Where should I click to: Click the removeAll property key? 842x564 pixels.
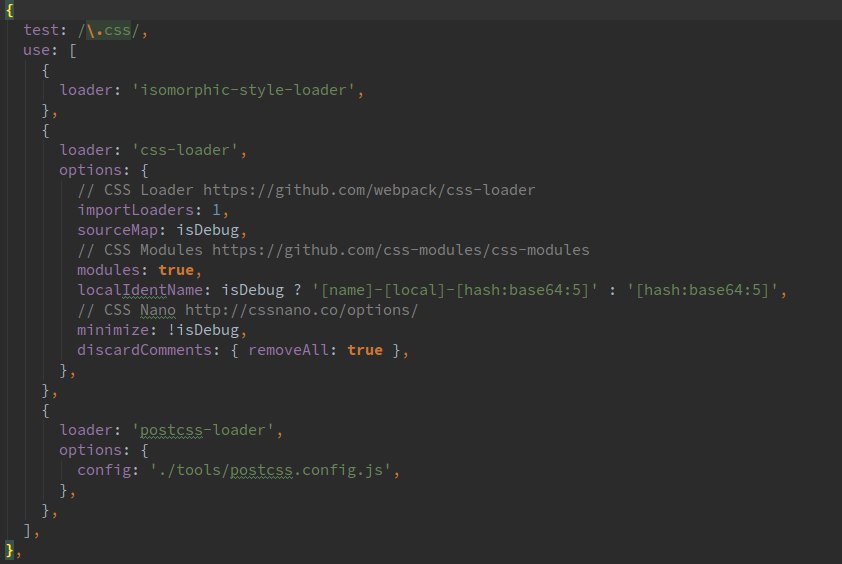pyautogui.click(x=288, y=350)
